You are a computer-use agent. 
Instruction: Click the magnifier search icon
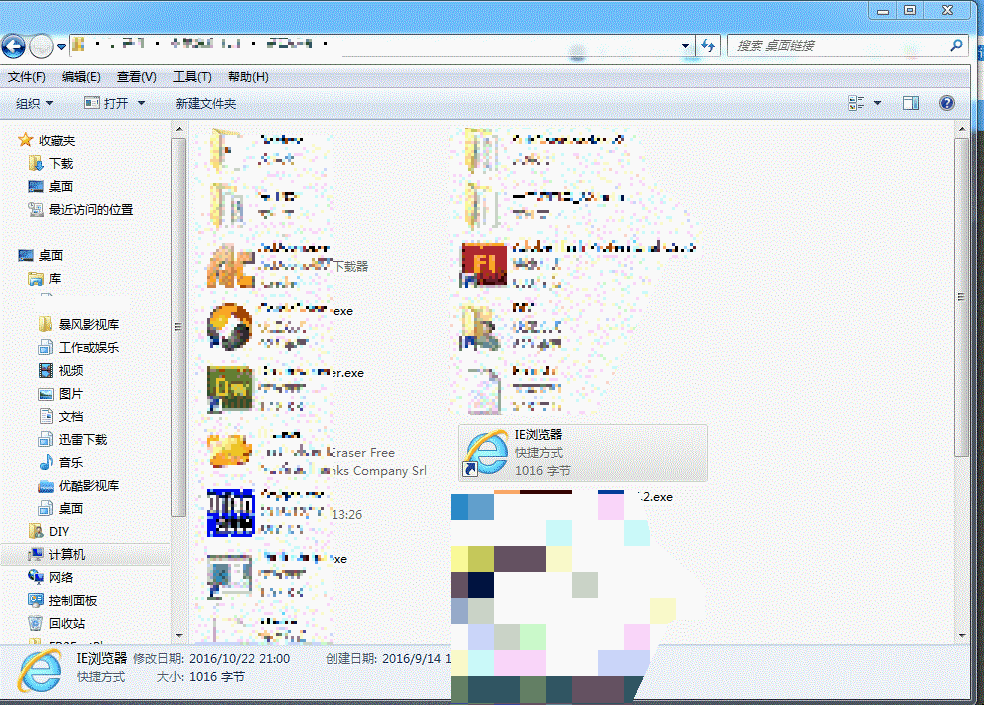(x=956, y=45)
